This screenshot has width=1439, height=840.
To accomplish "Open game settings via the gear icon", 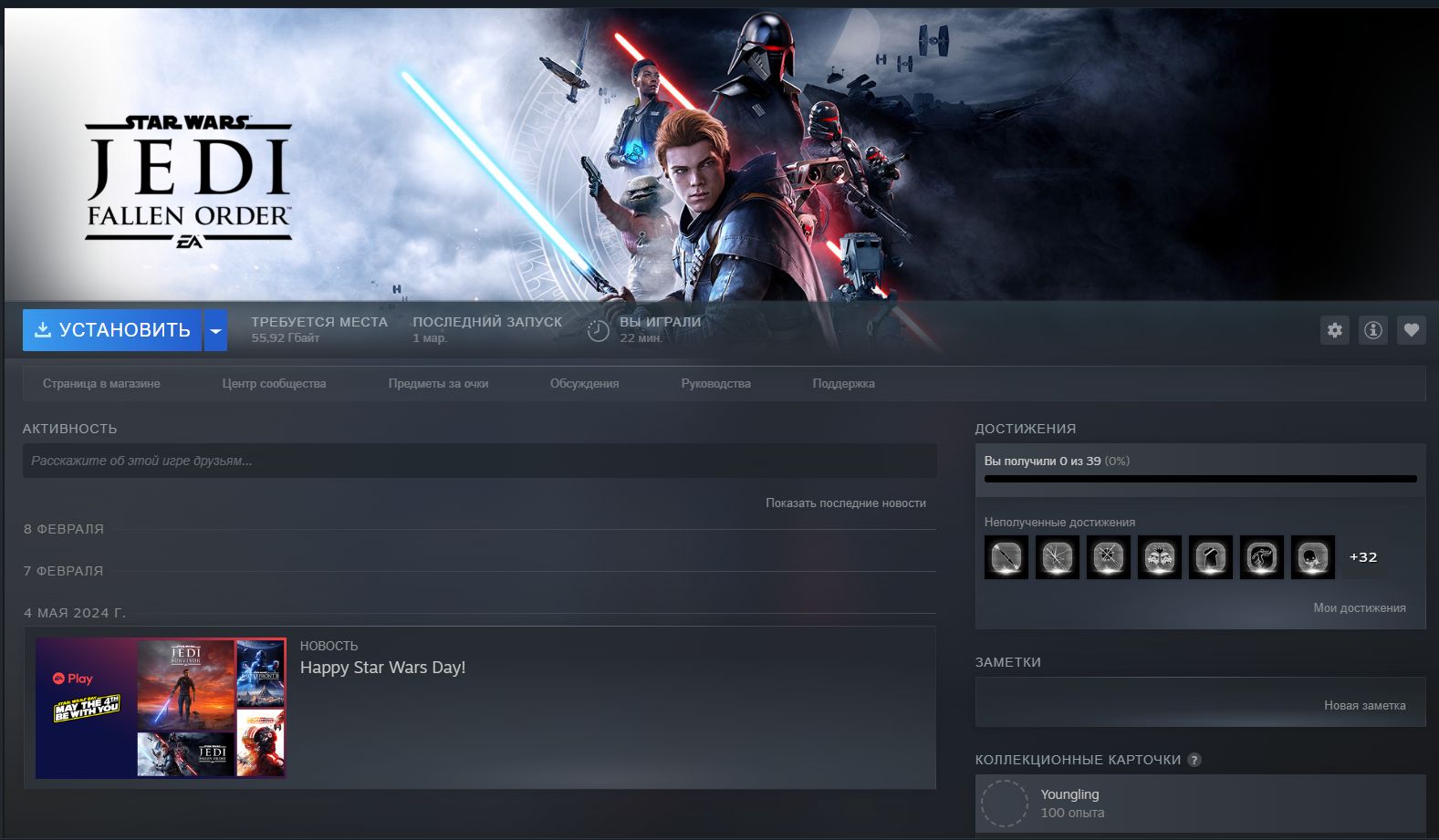I will pos(1335,330).
